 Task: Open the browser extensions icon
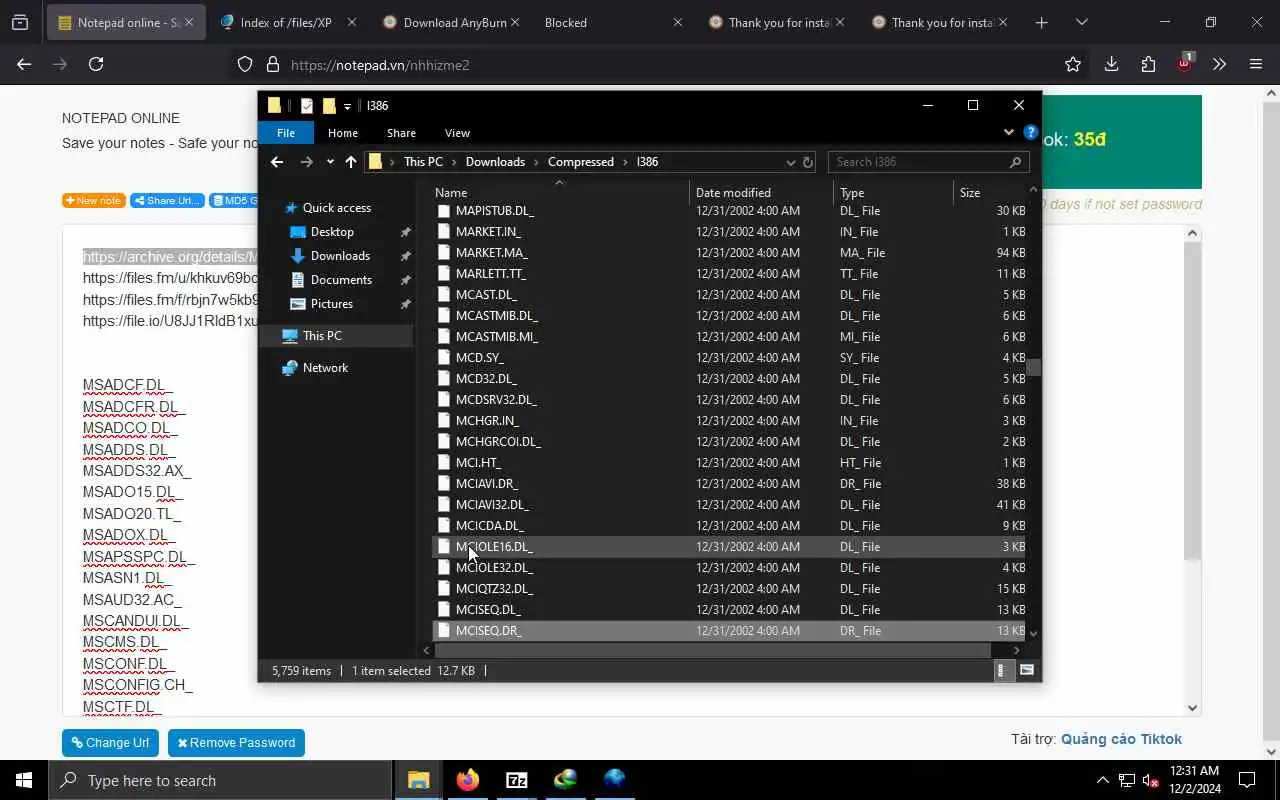pos(1148,64)
